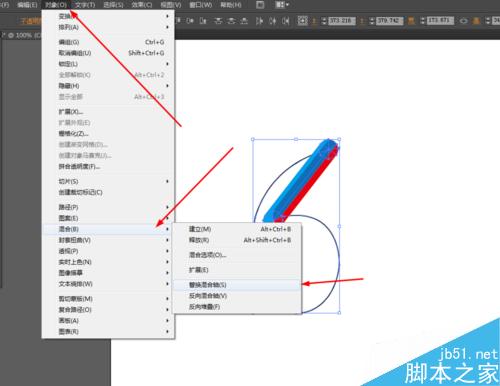This screenshot has height=386, width=500.
Task: Click the distribute horizontal centers icon
Action: (x=272, y=21)
